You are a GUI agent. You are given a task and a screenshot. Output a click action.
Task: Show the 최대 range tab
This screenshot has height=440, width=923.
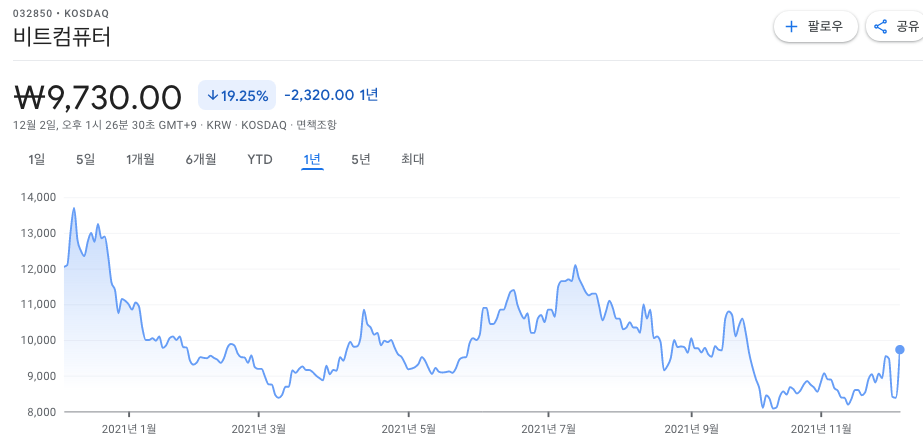click(x=413, y=159)
